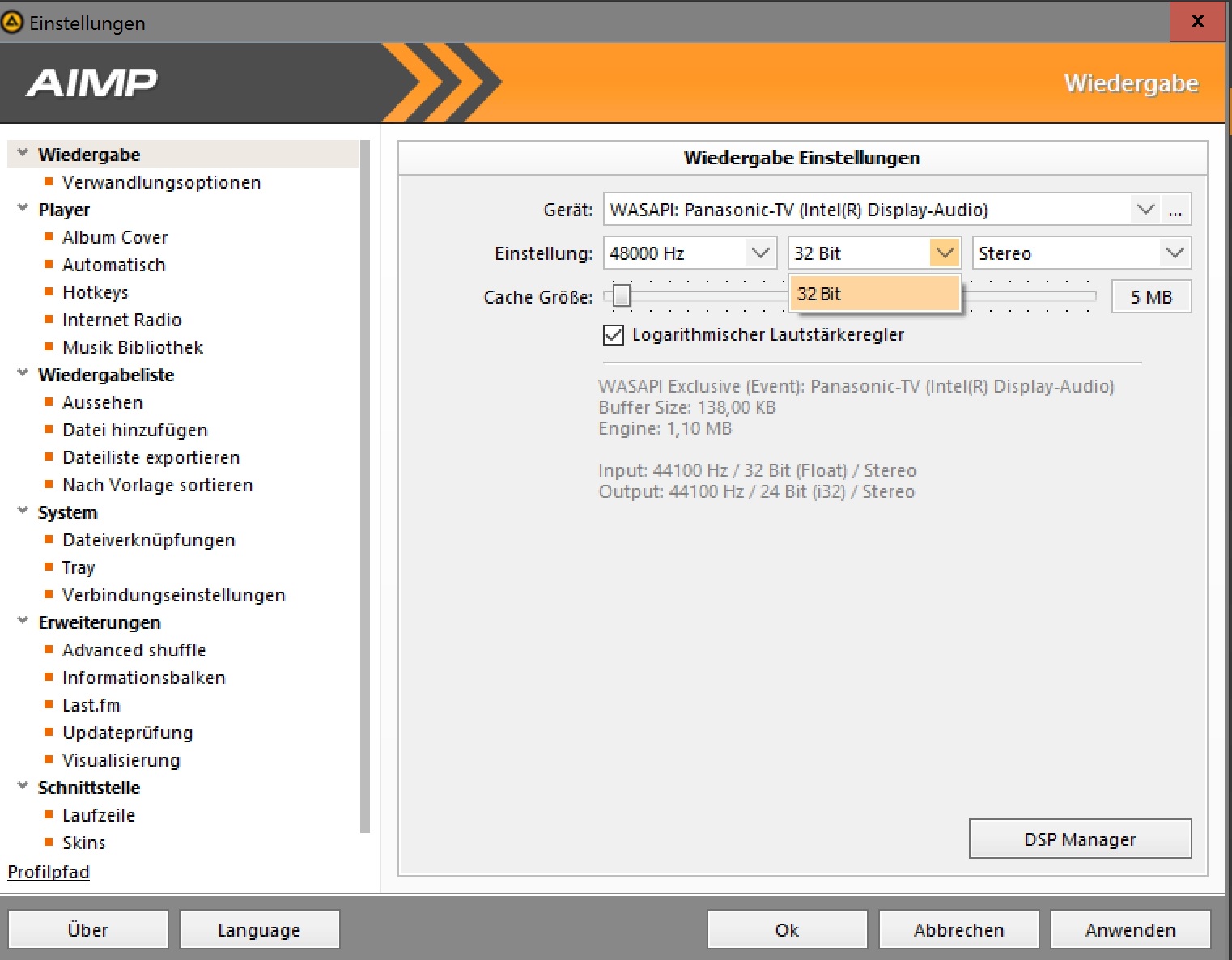Open the 48000 Hz sample rate dropdown
Image resolution: width=1232 pixels, height=960 pixels.
759,253
